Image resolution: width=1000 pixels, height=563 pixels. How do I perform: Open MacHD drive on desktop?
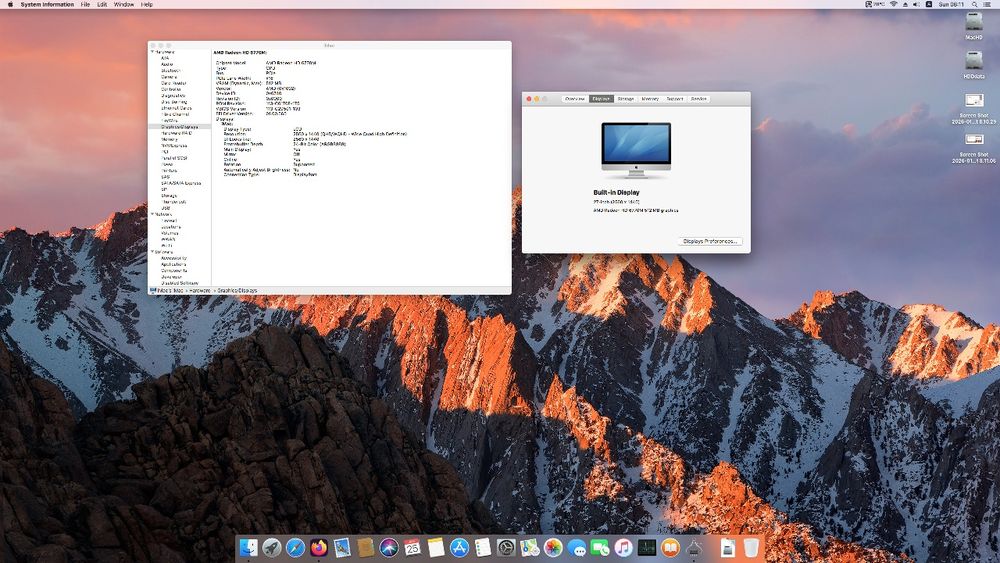tap(974, 22)
